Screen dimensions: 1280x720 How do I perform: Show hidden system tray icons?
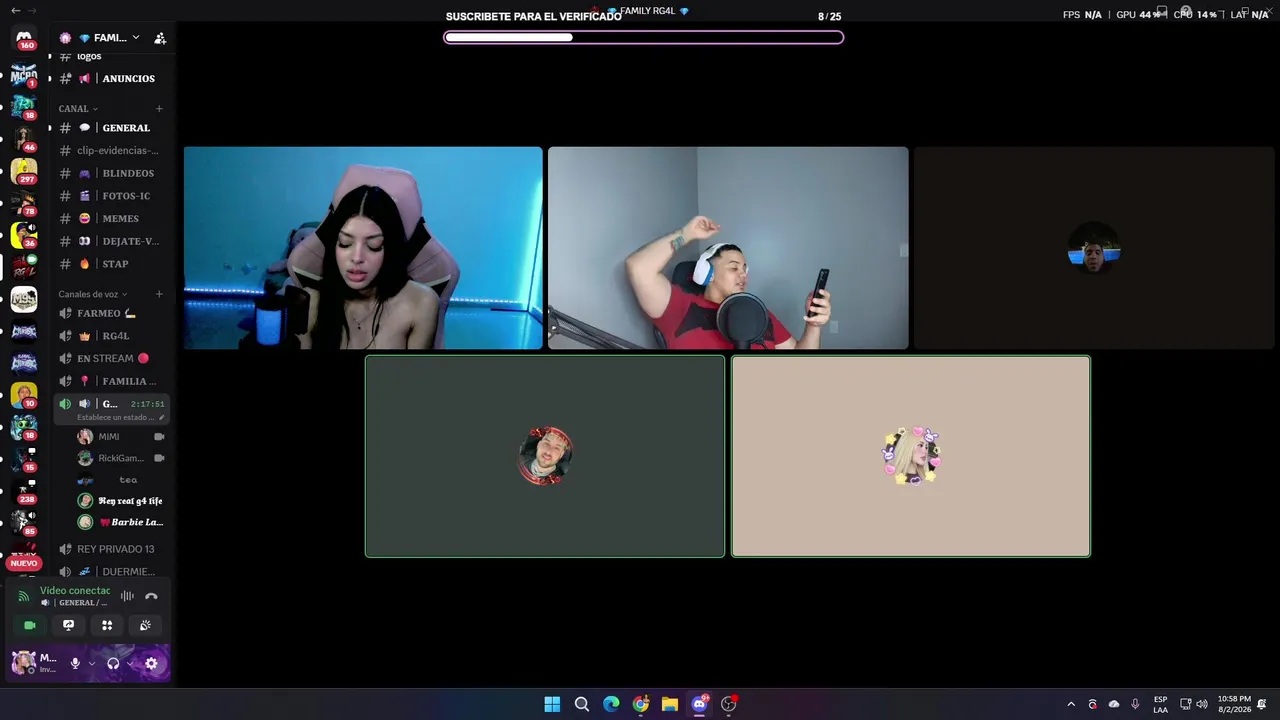tap(1071, 704)
